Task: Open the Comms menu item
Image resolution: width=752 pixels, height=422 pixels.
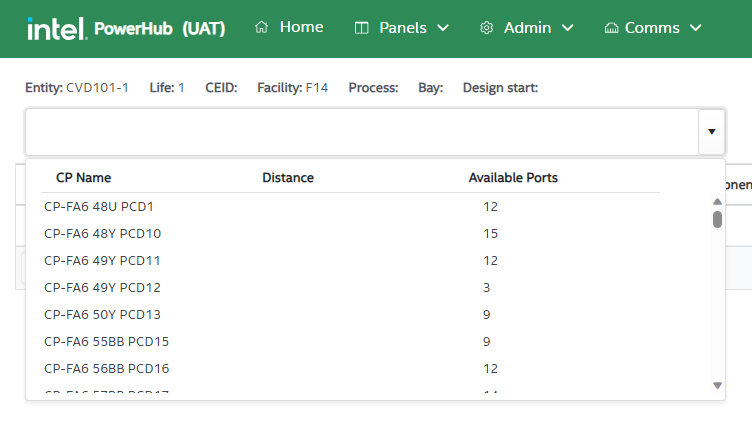Action: point(652,28)
